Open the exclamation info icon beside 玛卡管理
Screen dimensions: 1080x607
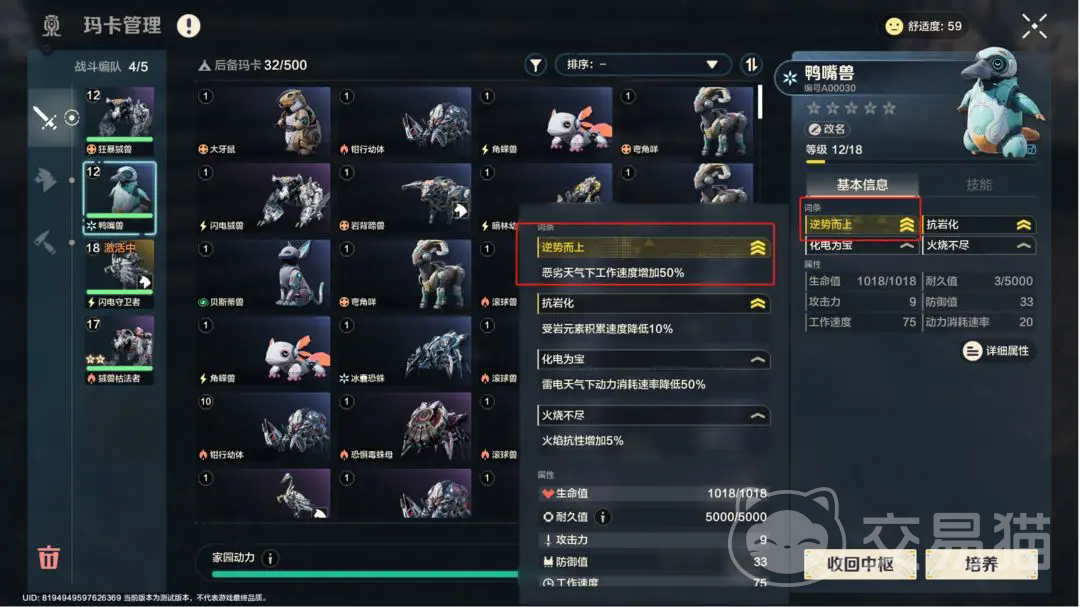[188, 25]
